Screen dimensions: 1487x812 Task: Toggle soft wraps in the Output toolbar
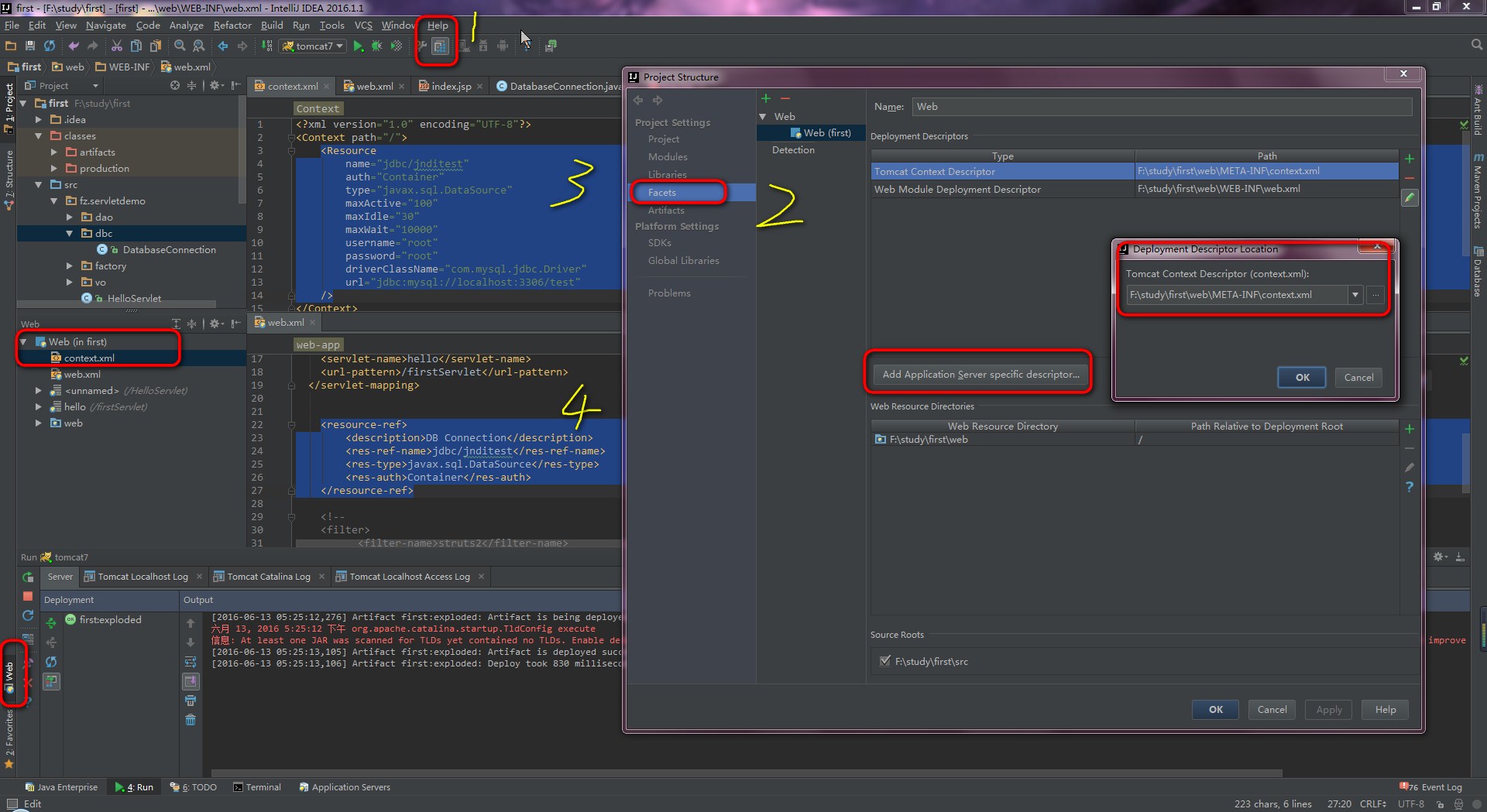[x=191, y=662]
